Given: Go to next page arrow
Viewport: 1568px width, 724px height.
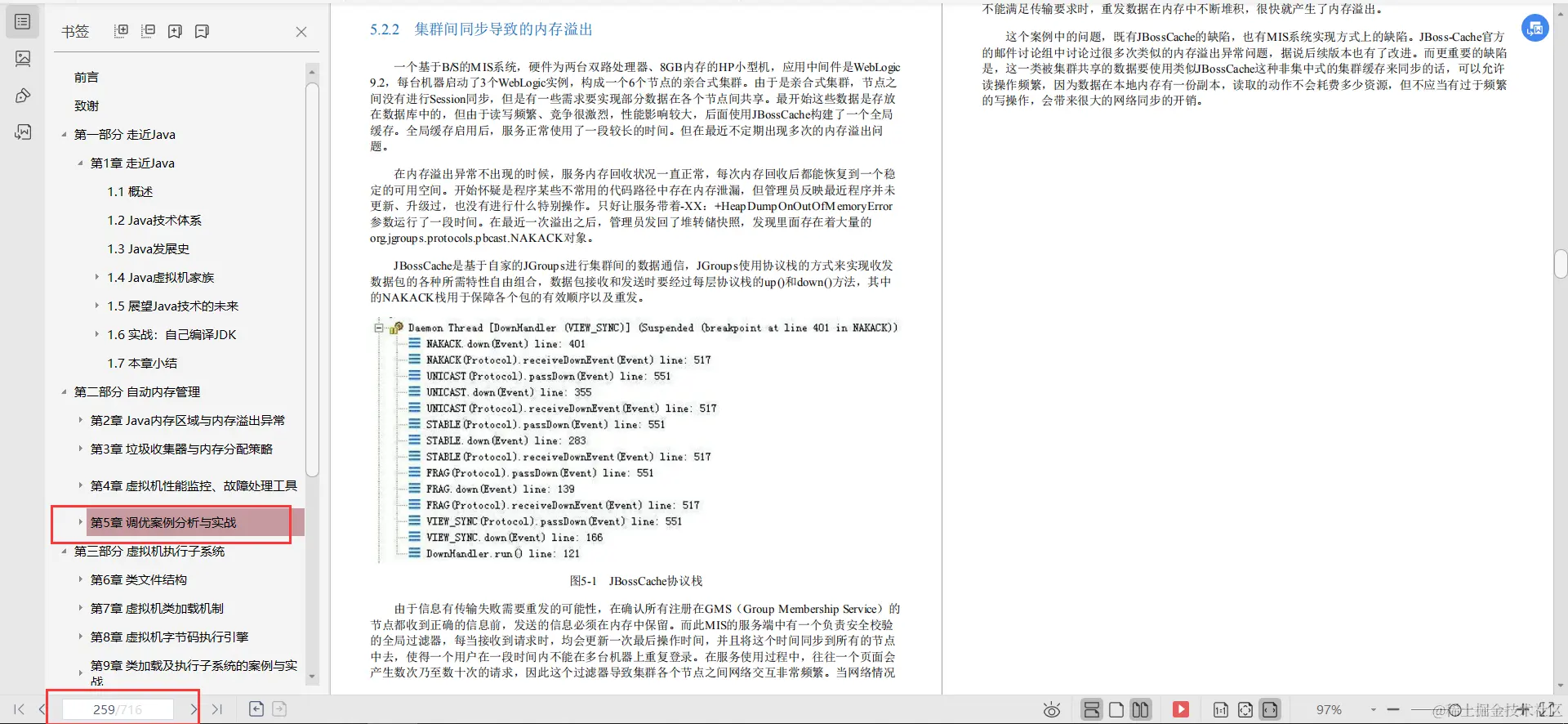Looking at the screenshot, I should click(194, 709).
